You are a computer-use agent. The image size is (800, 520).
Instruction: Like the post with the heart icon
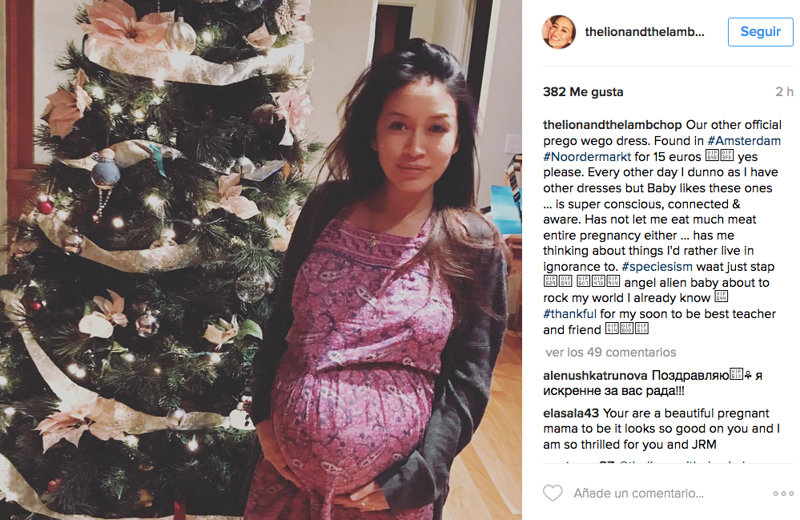pyautogui.click(x=553, y=493)
